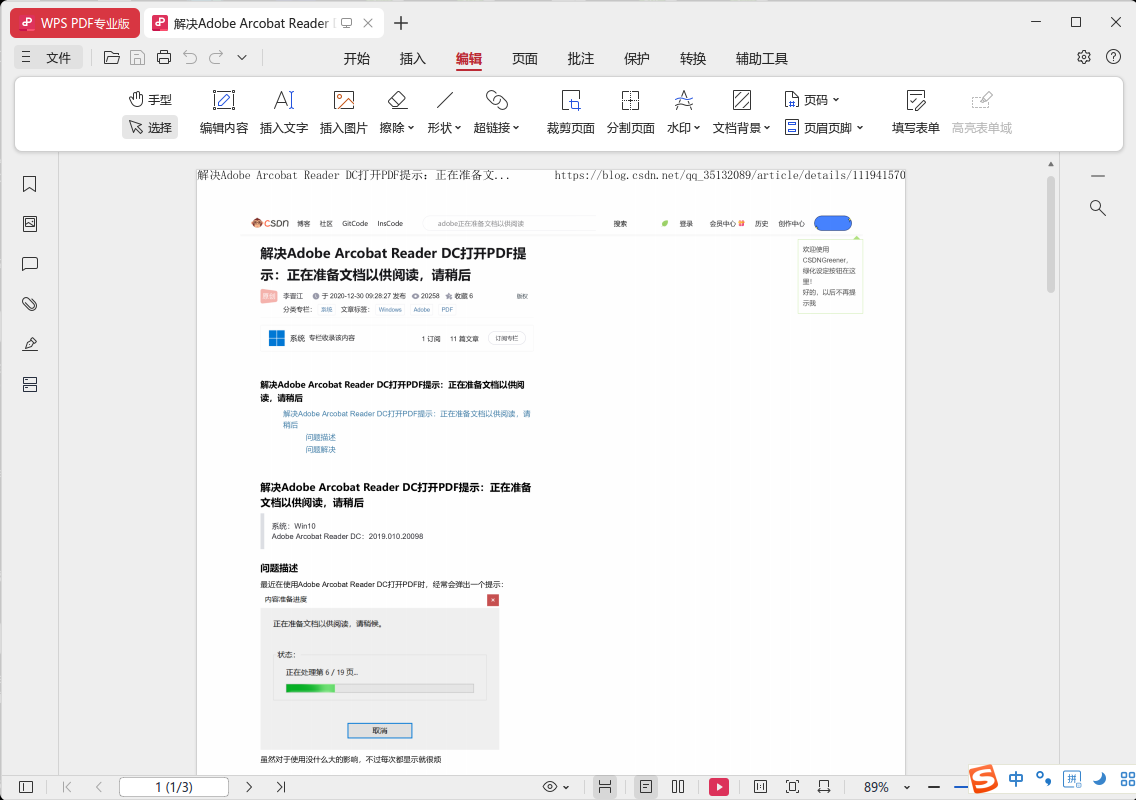This screenshot has width=1136, height=800.
Task: Click the help question mark icon
Action: (x=1114, y=57)
